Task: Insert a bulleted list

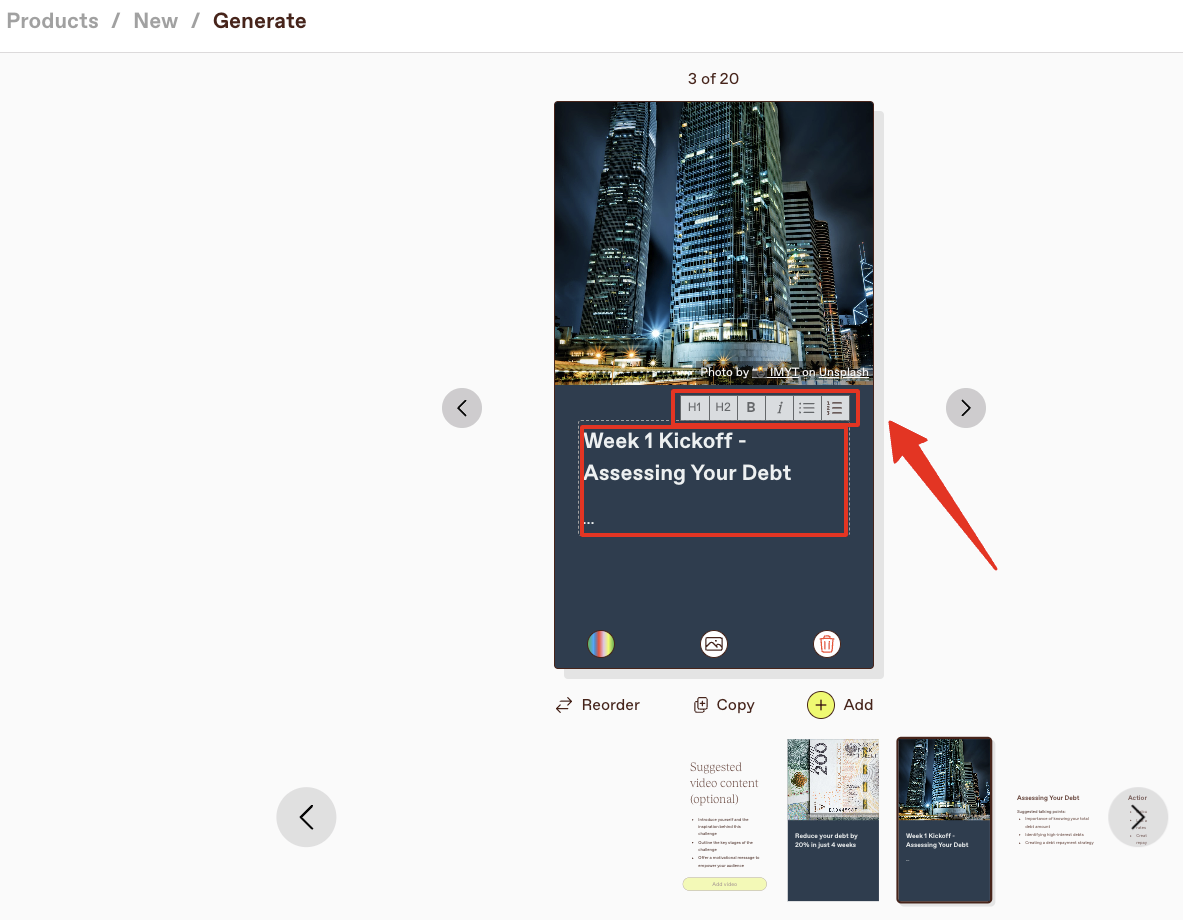Action: click(x=807, y=408)
